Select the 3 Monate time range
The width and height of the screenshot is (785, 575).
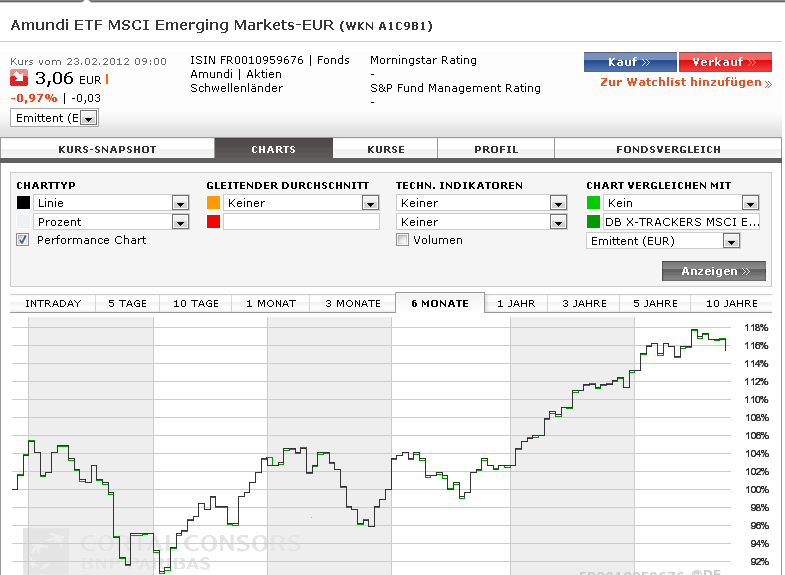pos(353,303)
